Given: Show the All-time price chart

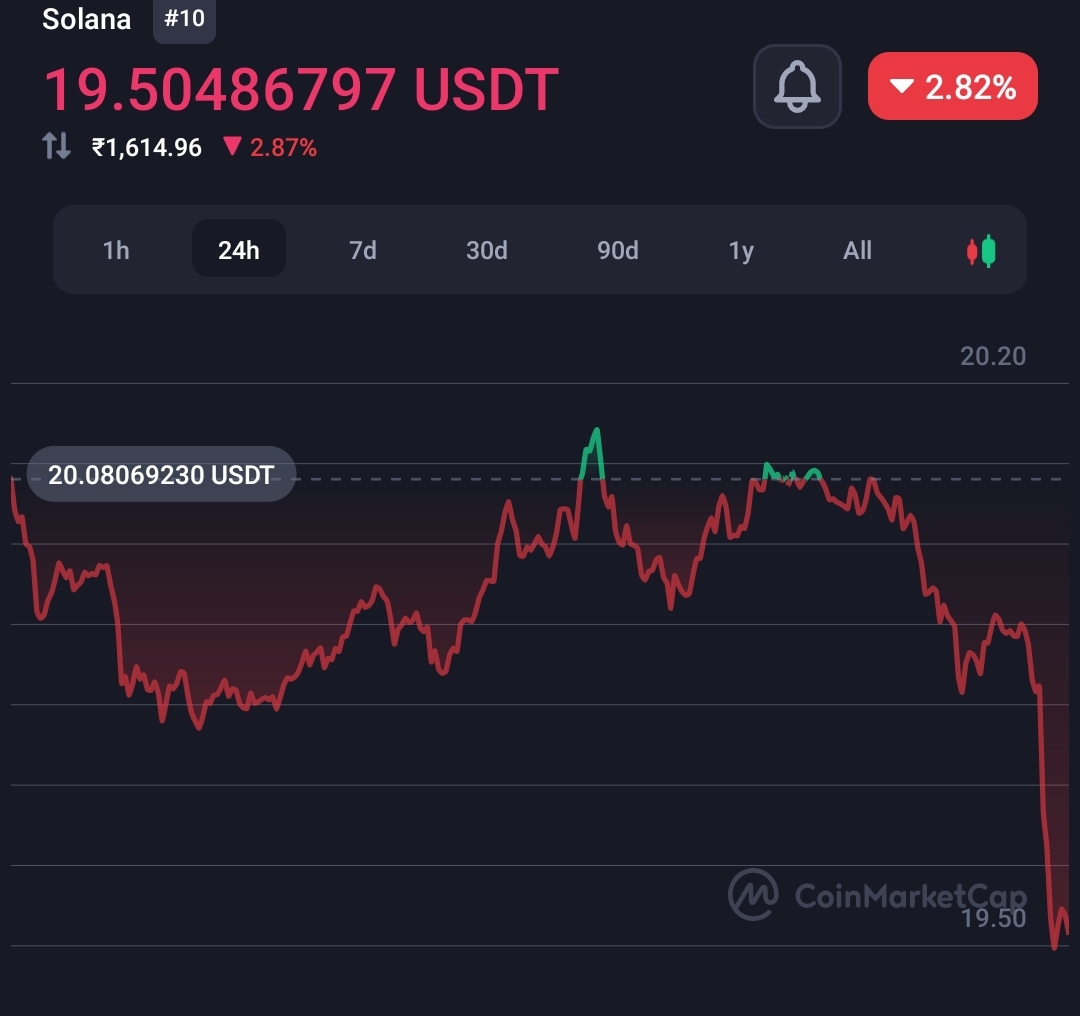Looking at the screenshot, I should (x=857, y=249).
